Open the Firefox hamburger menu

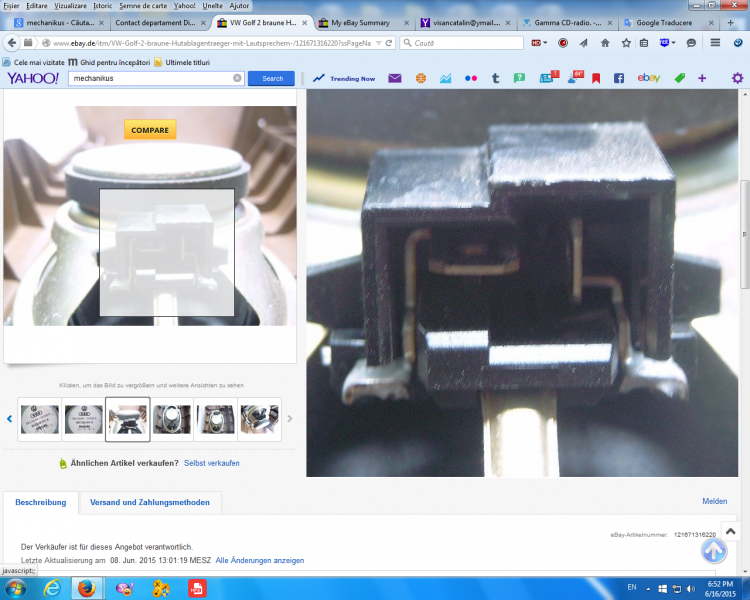tap(715, 43)
